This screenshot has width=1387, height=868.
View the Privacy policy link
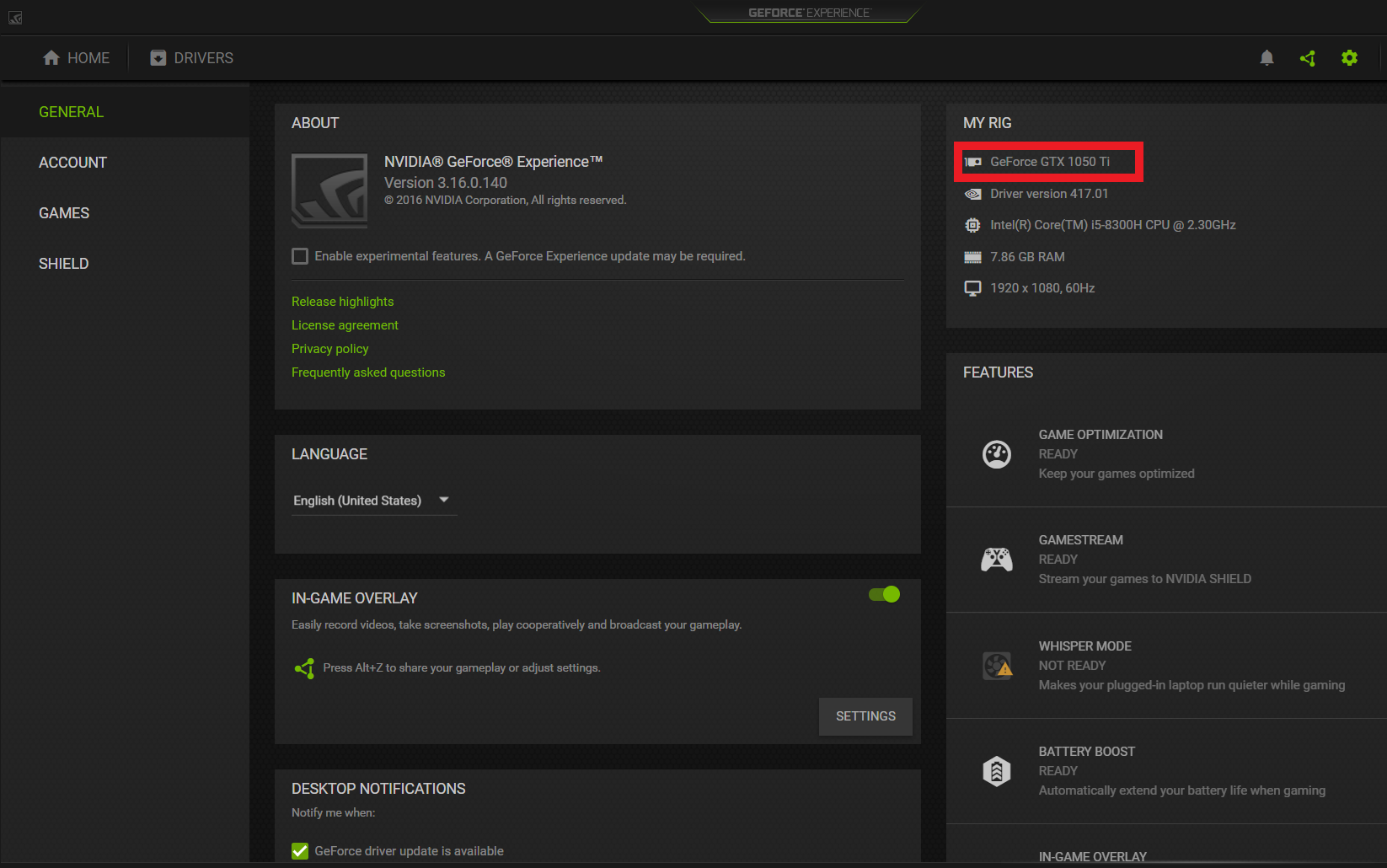point(330,349)
